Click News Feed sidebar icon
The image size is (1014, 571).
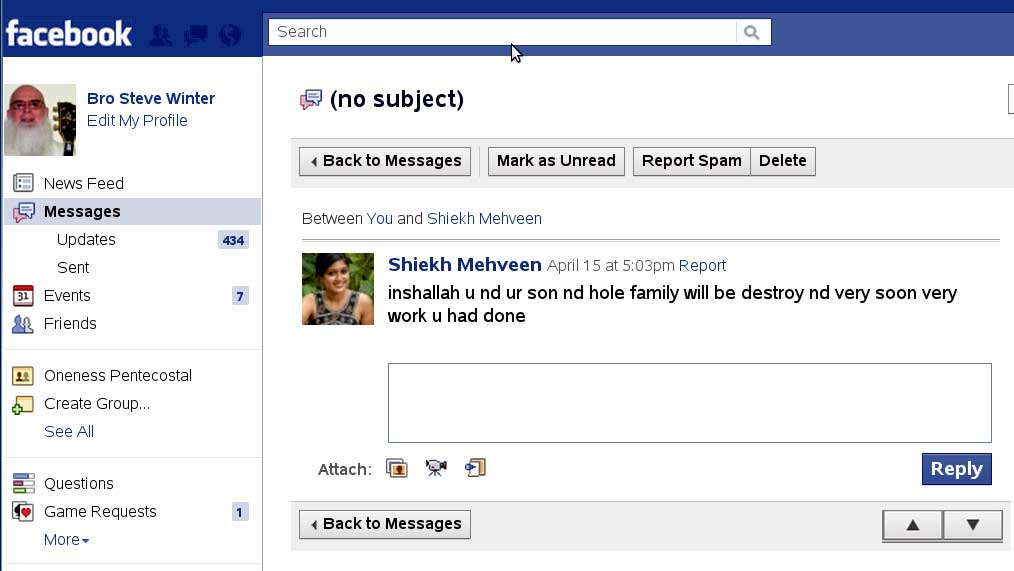[x=23, y=183]
